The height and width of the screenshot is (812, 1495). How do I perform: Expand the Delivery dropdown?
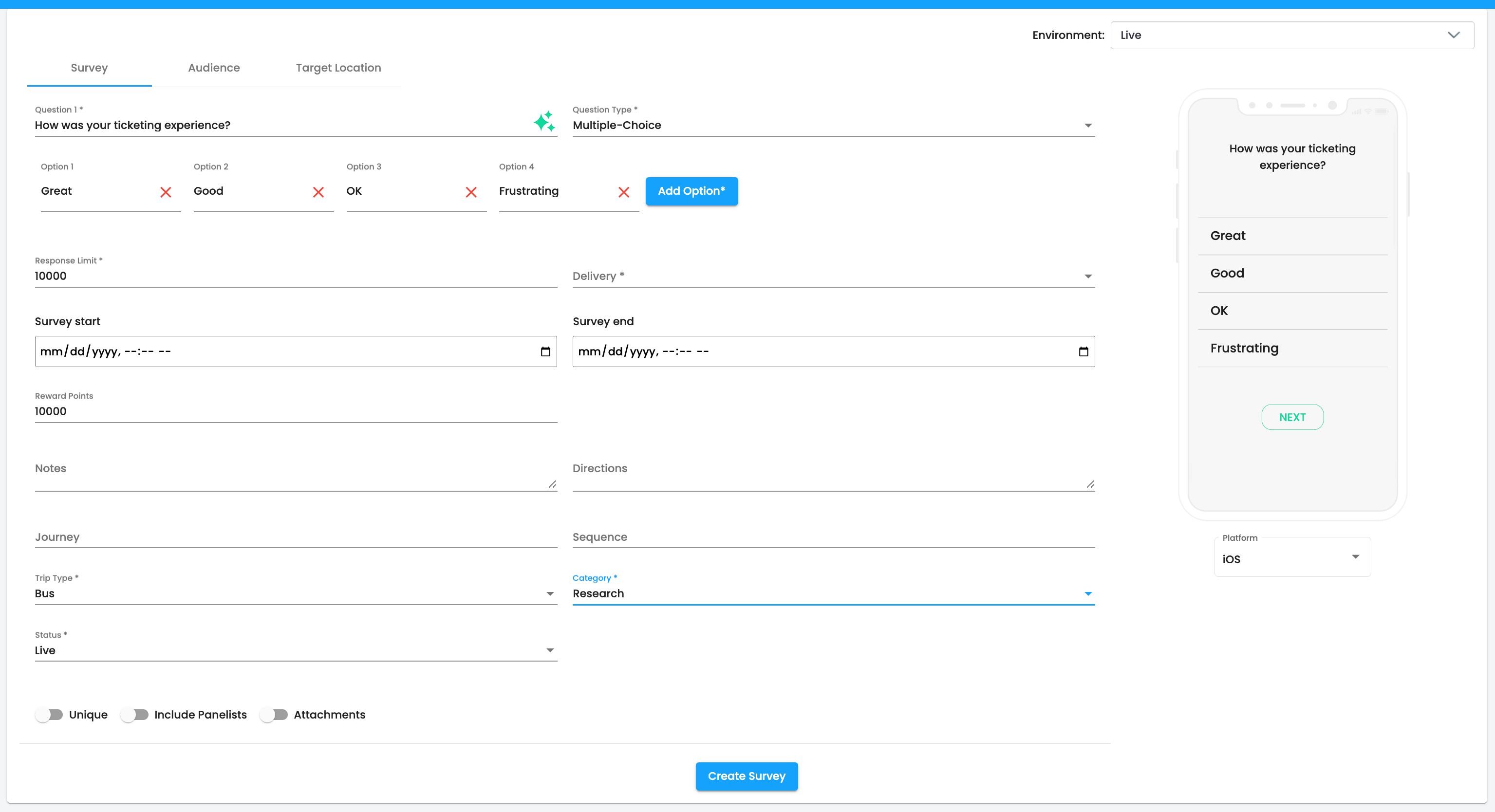tap(833, 276)
